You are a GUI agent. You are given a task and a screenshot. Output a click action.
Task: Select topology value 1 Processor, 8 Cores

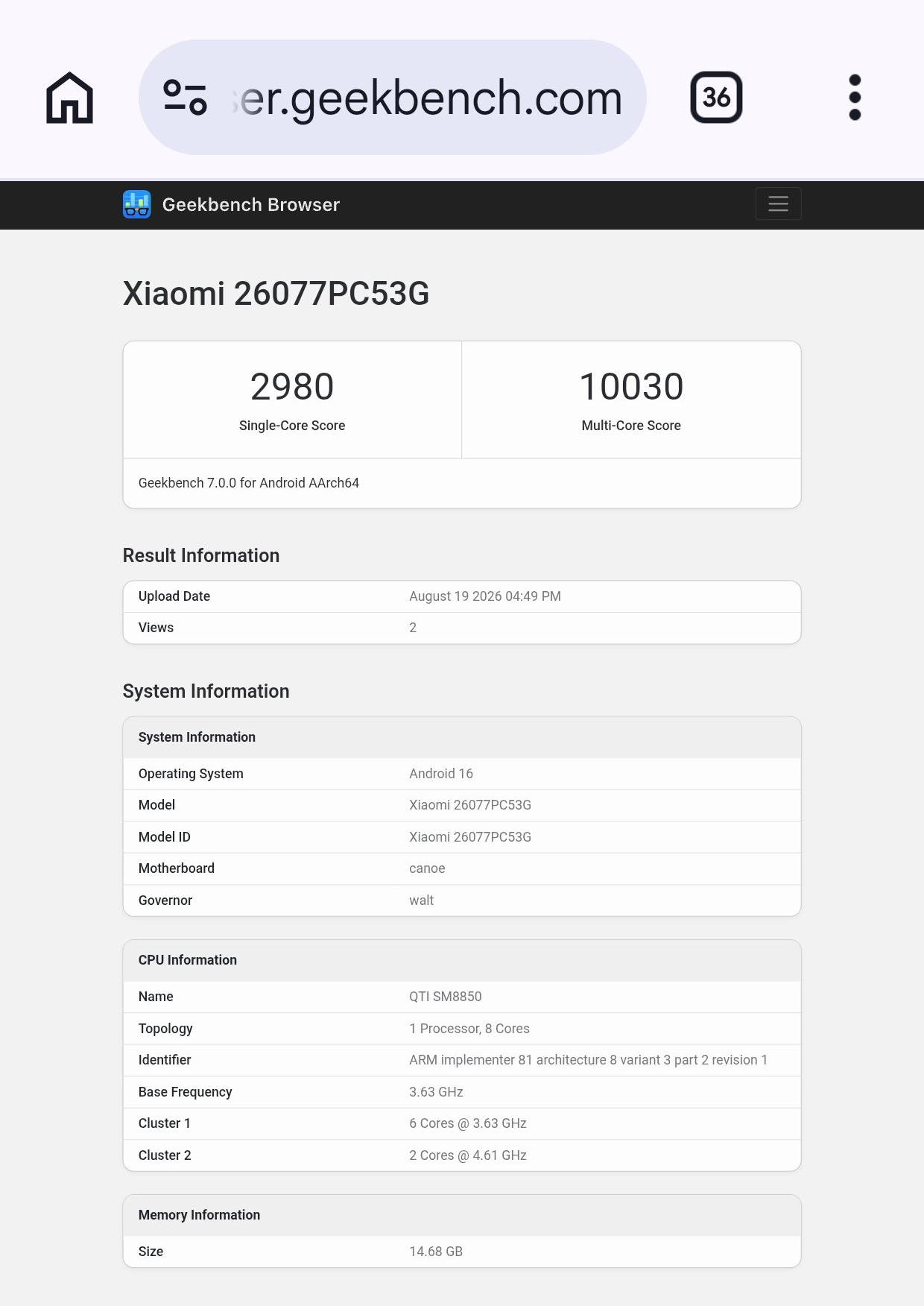point(469,1029)
